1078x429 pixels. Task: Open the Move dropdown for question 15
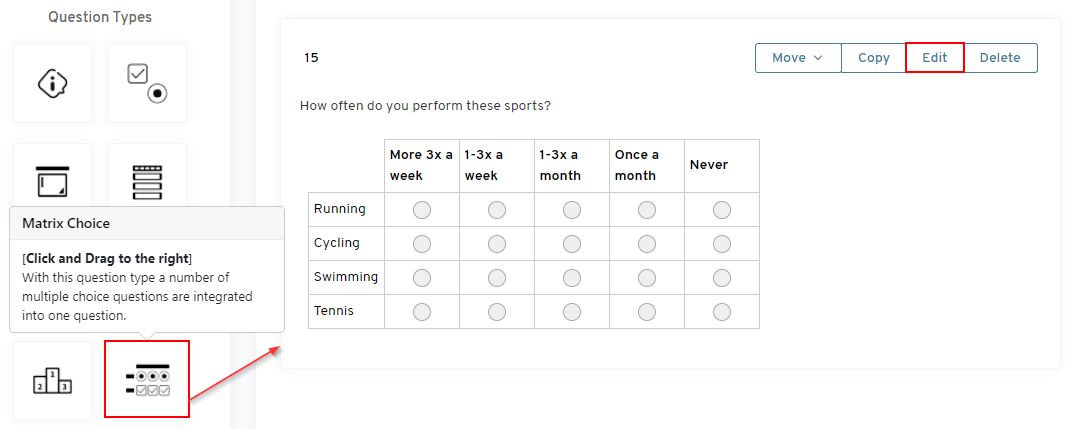[x=797, y=58]
